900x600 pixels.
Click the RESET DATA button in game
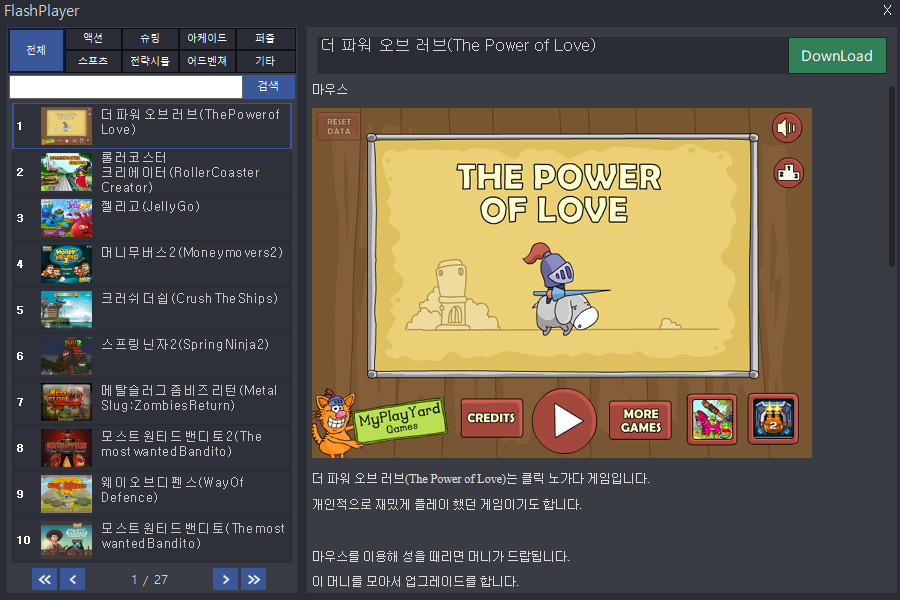(x=339, y=126)
